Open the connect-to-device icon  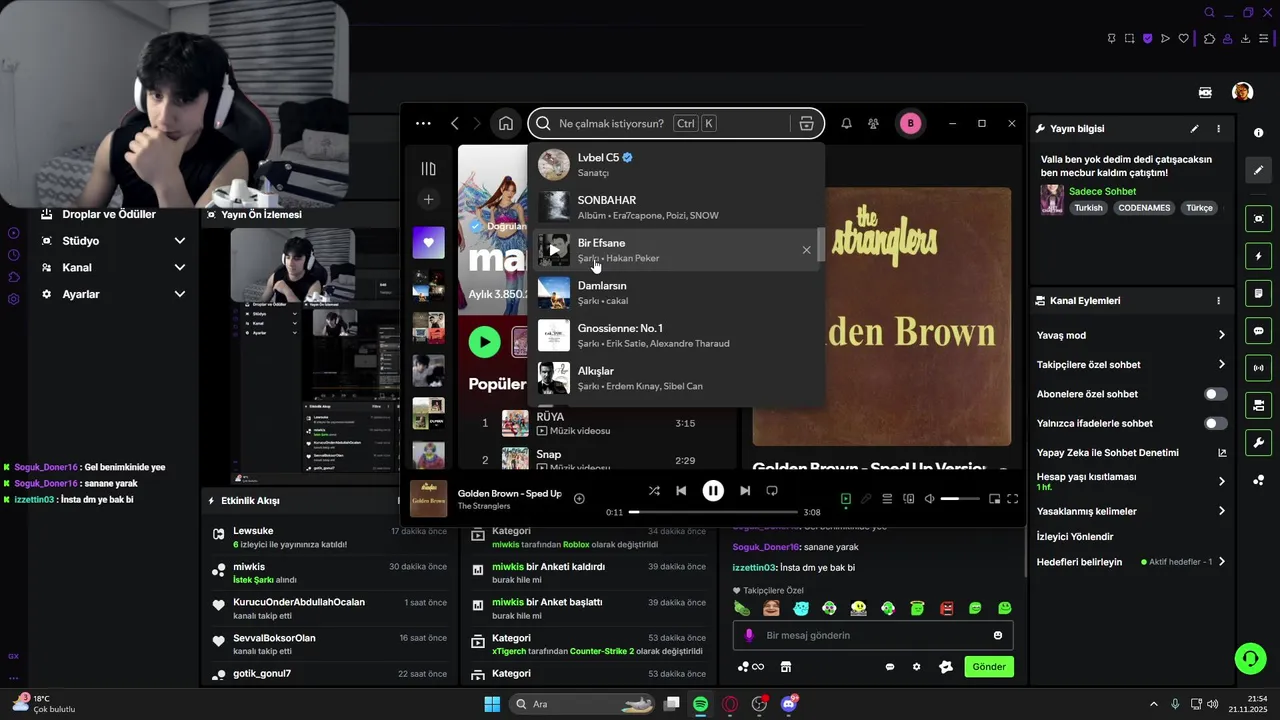coord(909,499)
